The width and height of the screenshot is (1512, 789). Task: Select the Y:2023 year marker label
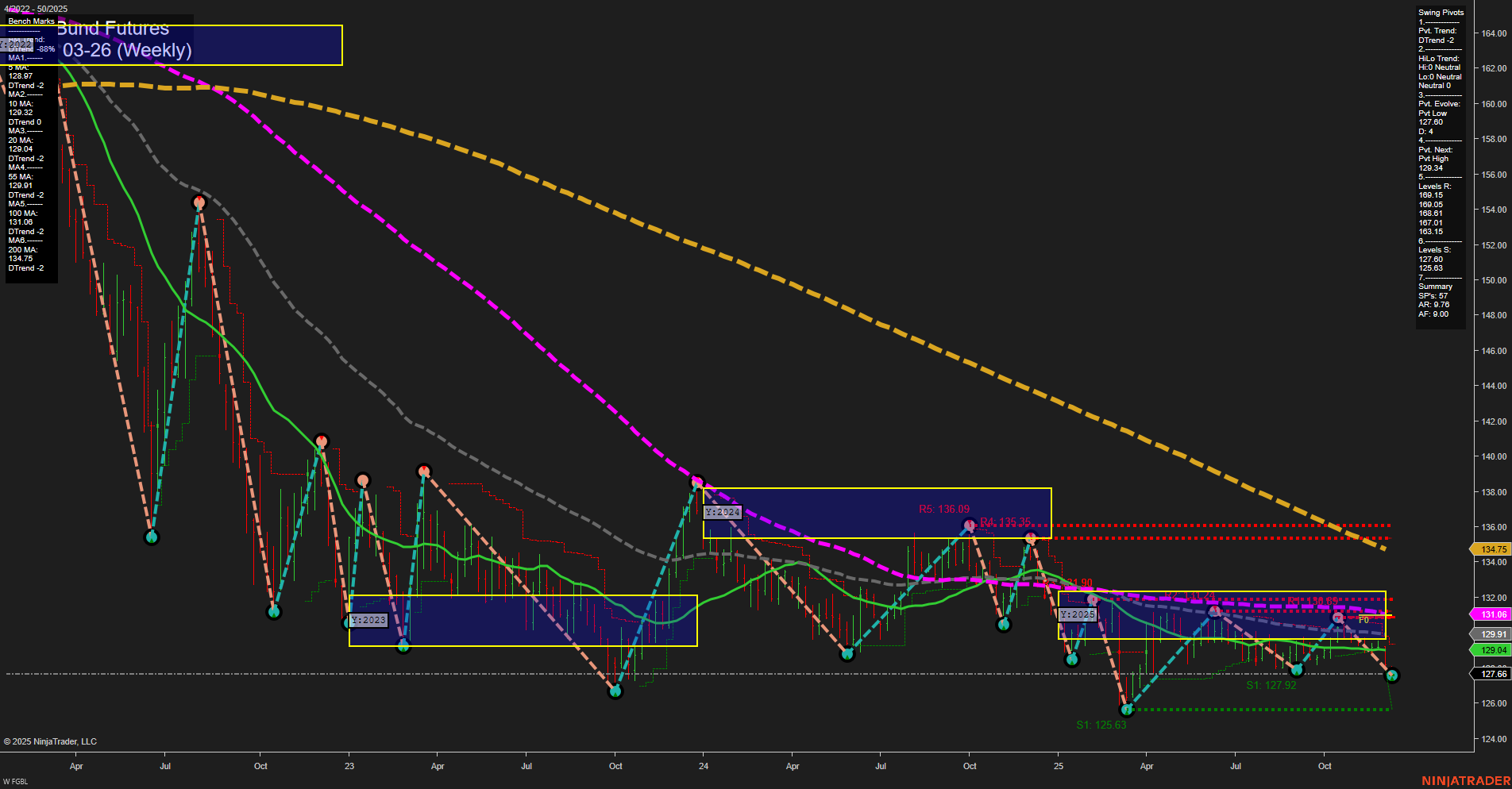pyautogui.click(x=368, y=620)
